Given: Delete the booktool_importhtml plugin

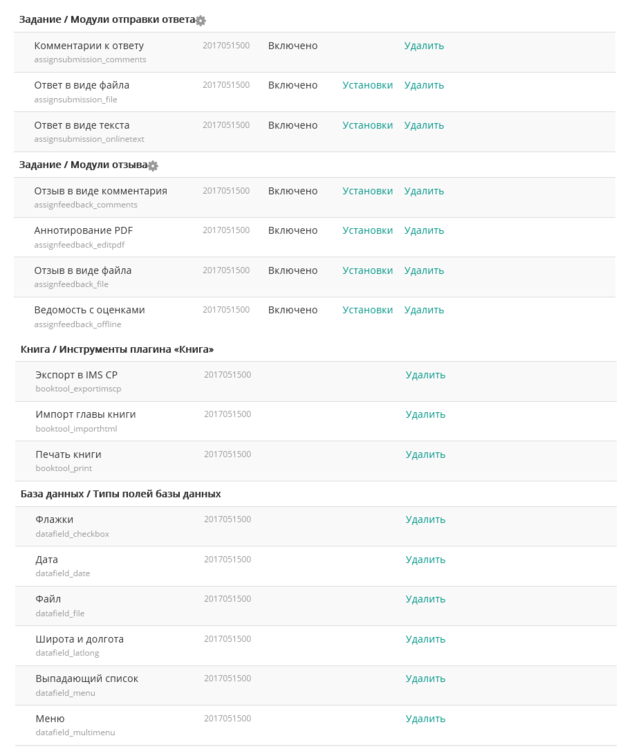Looking at the screenshot, I should pos(425,415).
